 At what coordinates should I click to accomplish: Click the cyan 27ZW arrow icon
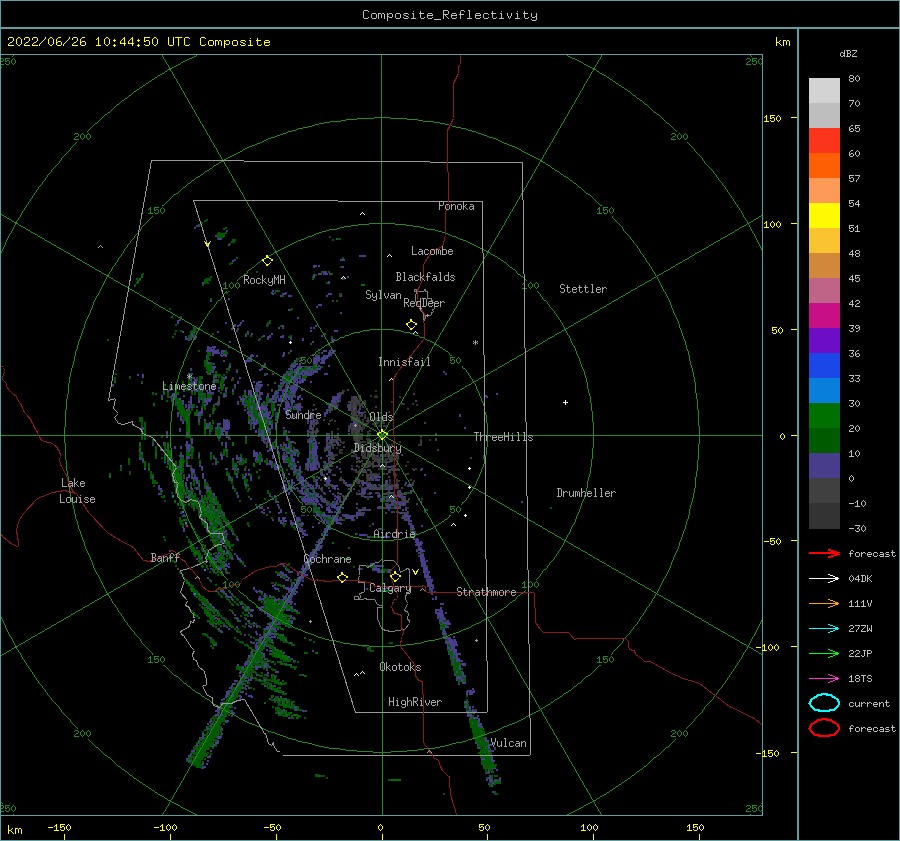(824, 629)
